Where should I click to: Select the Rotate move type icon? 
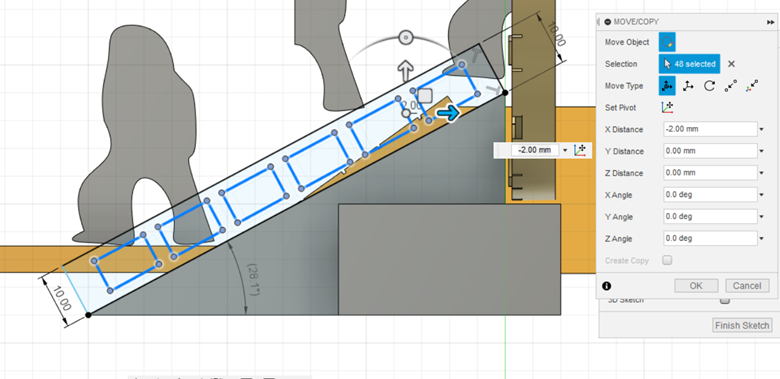pos(709,86)
